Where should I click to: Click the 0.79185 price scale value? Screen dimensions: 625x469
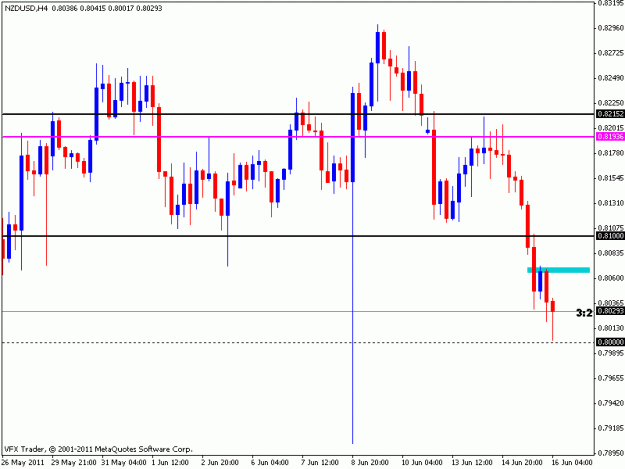tap(611, 428)
